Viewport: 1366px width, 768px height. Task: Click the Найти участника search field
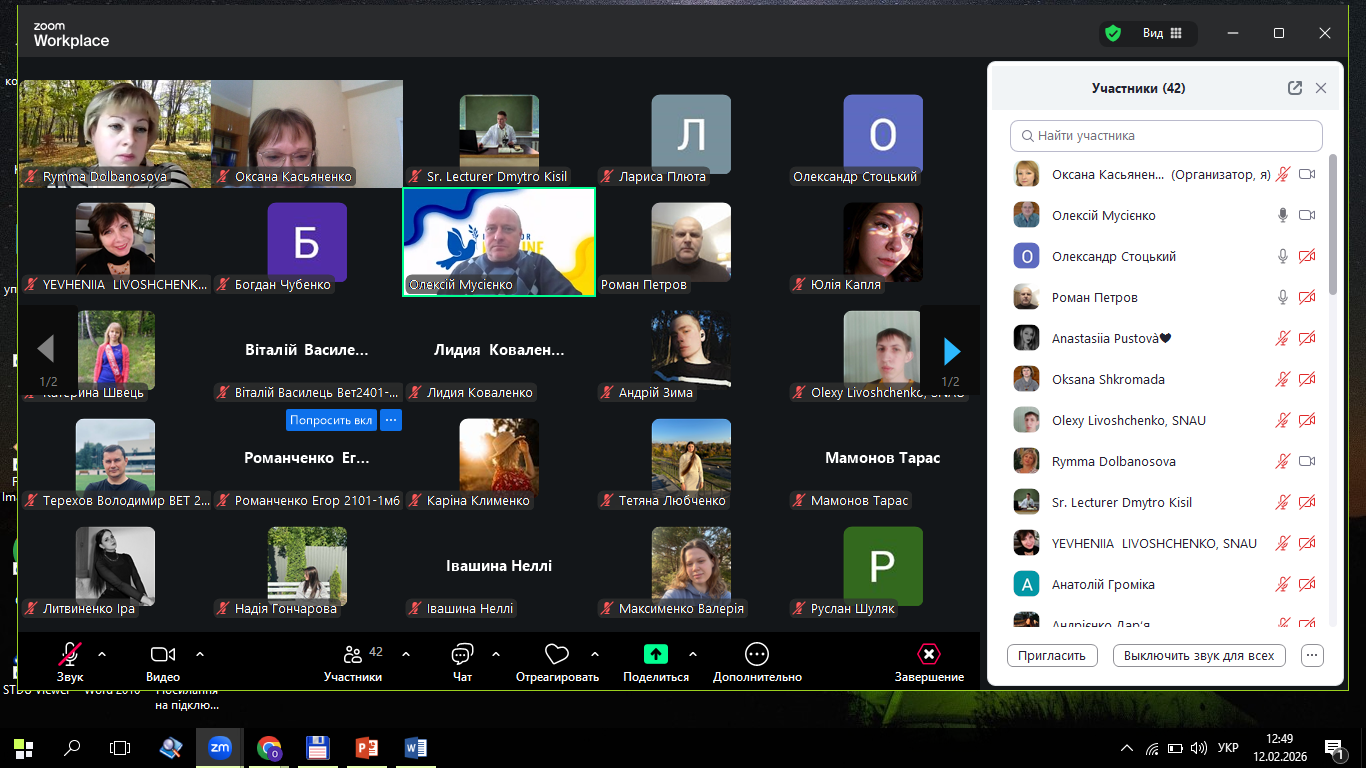(1166, 136)
